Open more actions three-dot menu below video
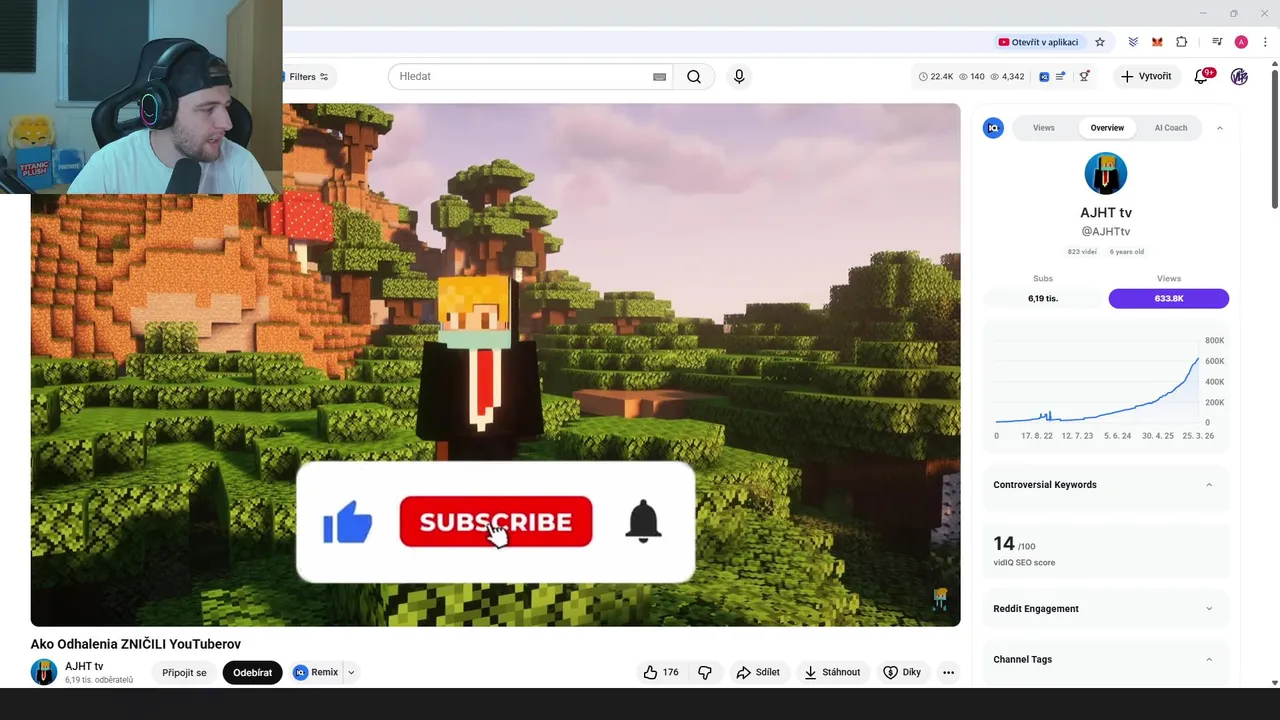This screenshot has height=720, width=1280. coord(948,672)
